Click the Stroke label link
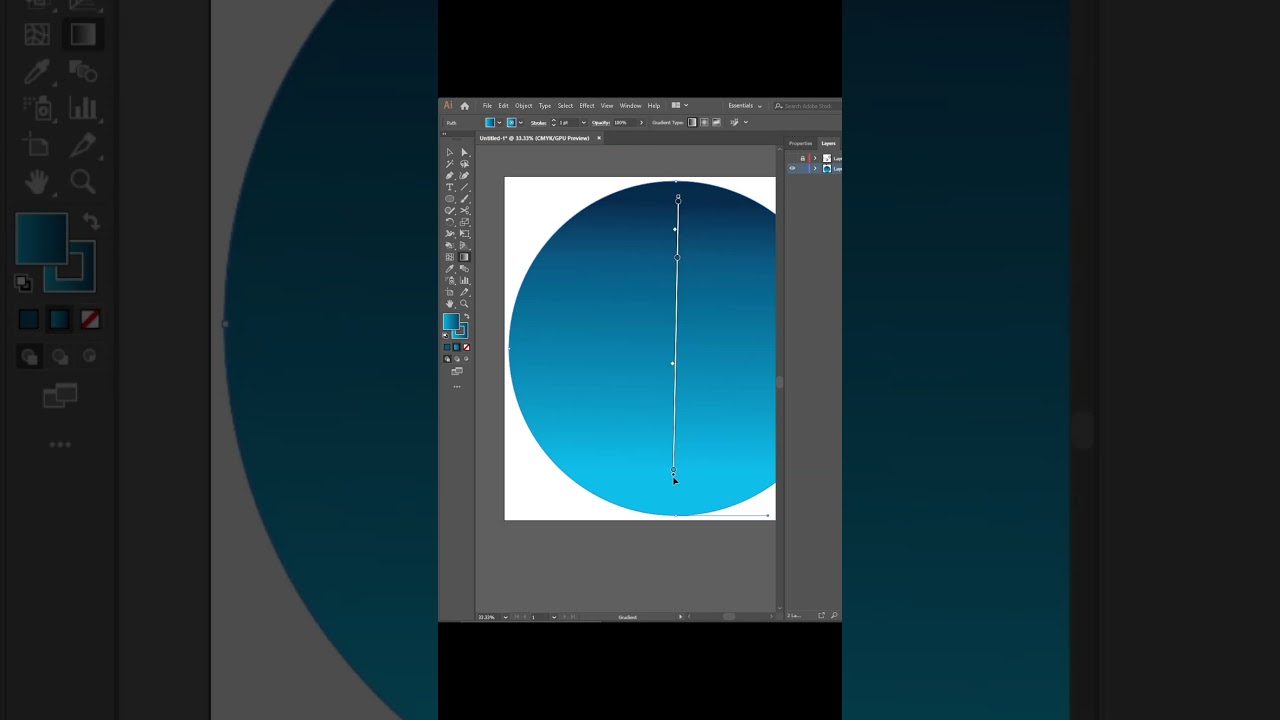Image resolution: width=1280 pixels, height=720 pixels. (x=538, y=122)
